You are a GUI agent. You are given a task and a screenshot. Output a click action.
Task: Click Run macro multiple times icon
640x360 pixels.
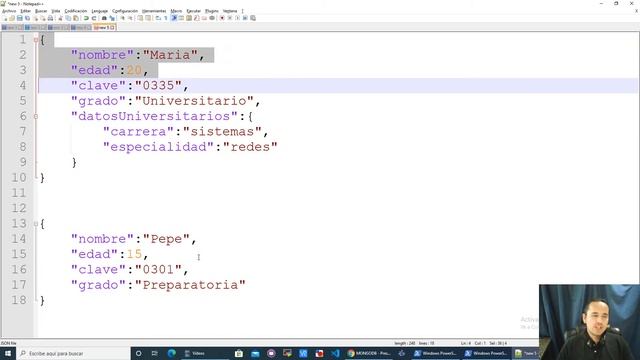point(245,18)
